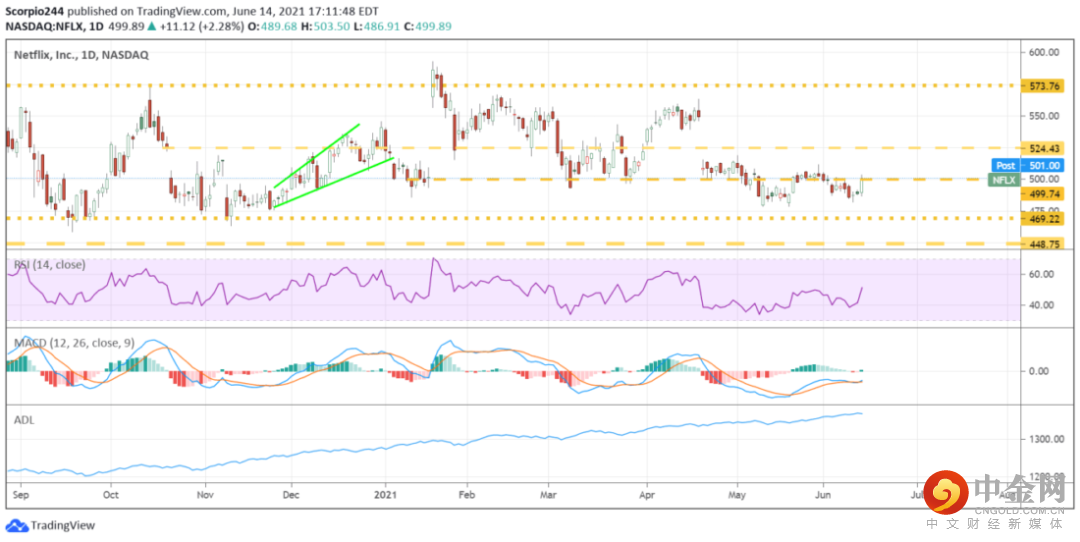Click the 469.22 price level label
Screen dimensions: 1080x542
point(1045,218)
